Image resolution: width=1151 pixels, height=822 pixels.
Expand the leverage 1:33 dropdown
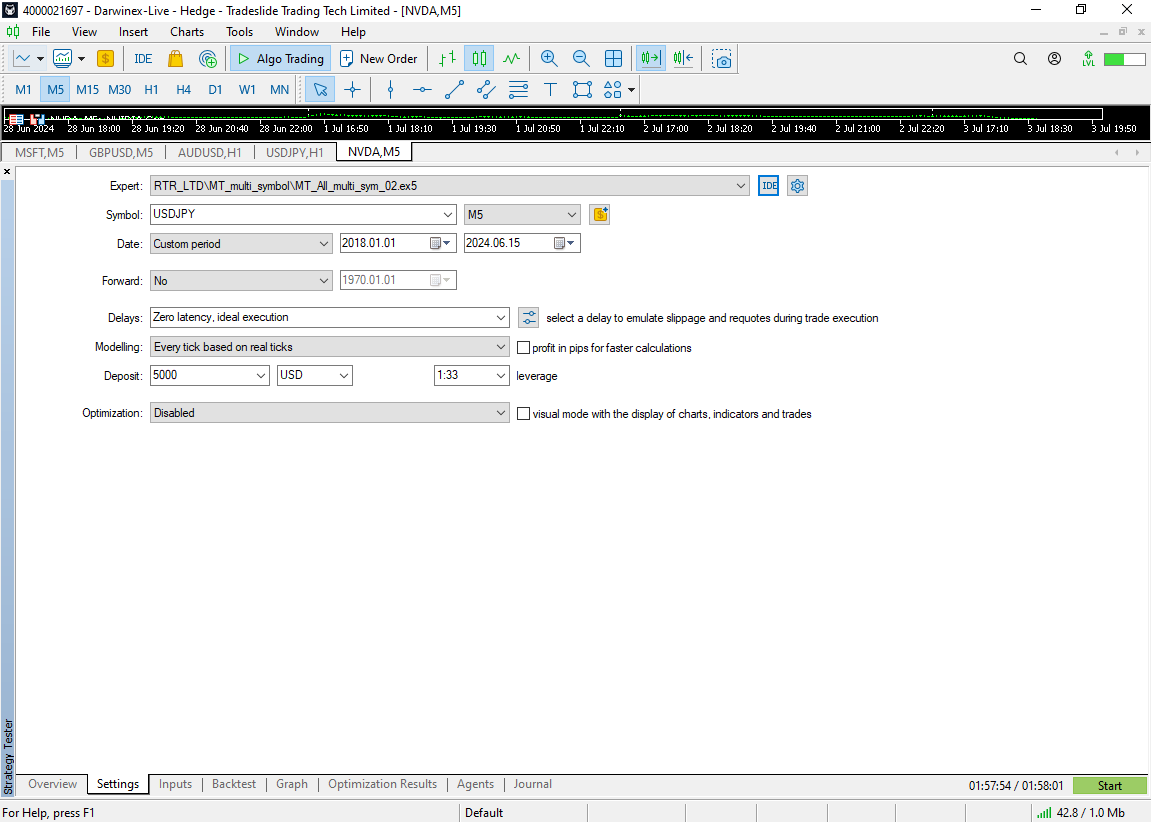click(x=501, y=376)
